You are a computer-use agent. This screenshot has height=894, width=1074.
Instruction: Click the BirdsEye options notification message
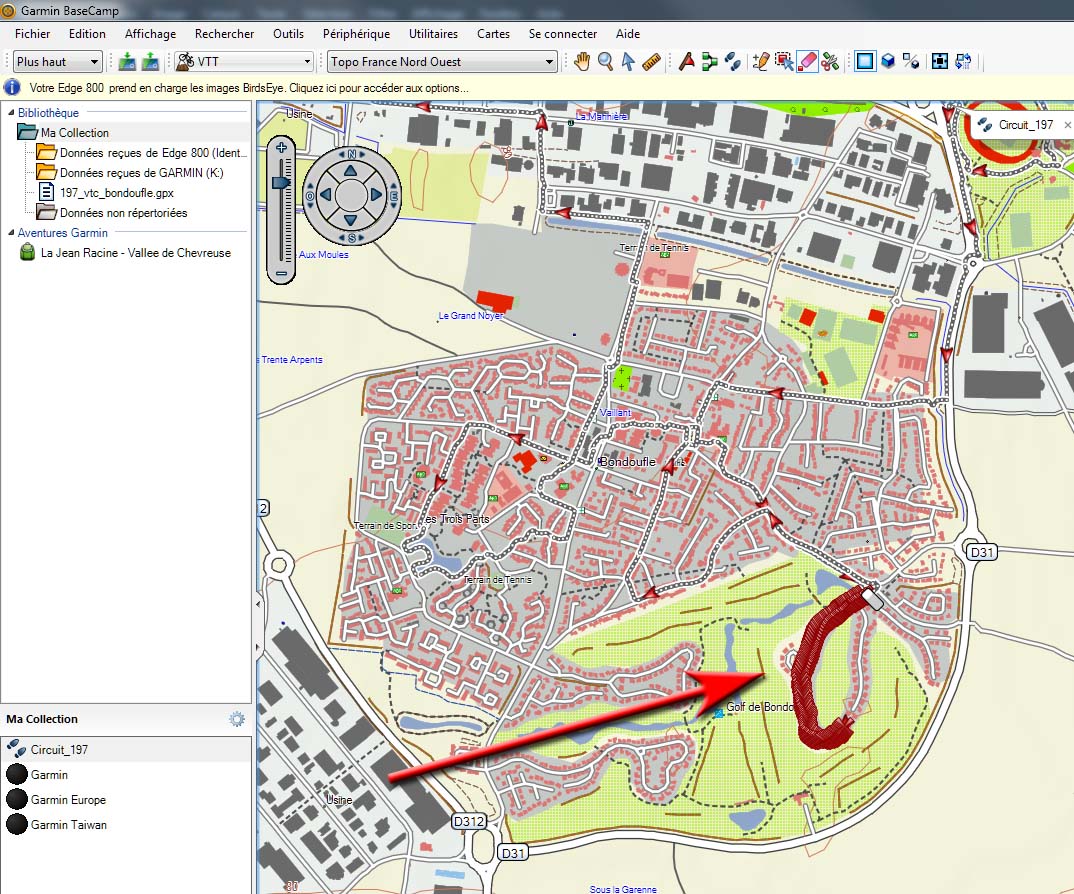coord(249,88)
